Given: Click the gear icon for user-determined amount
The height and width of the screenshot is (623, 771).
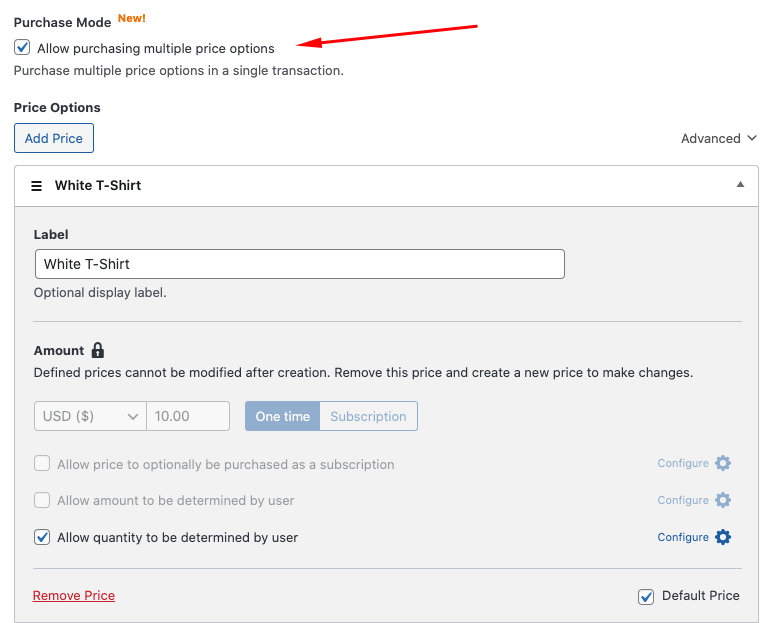Looking at the screenshot, I should click(x=723, y=500).
